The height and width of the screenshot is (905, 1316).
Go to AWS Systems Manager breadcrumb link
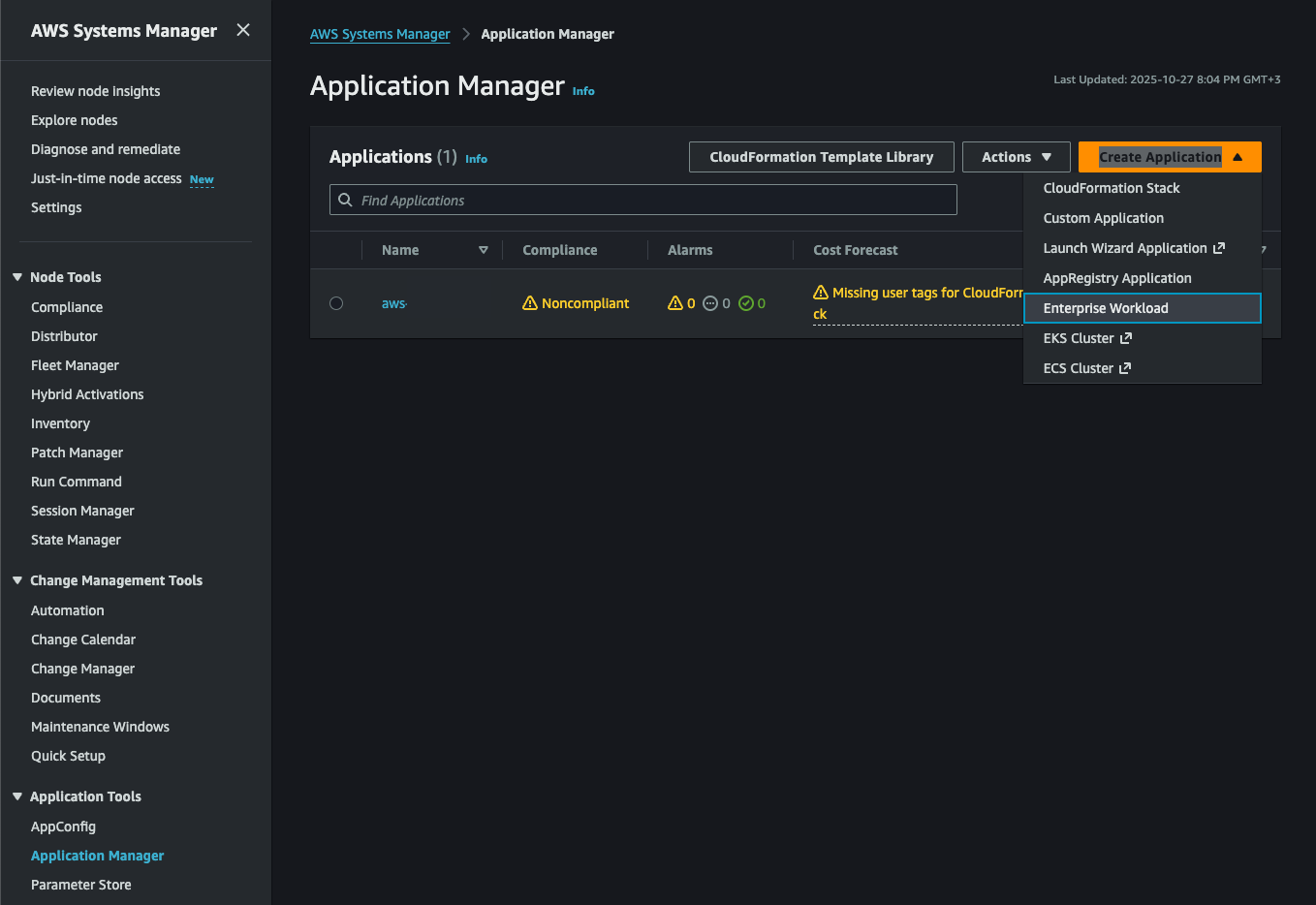point(380,34)
